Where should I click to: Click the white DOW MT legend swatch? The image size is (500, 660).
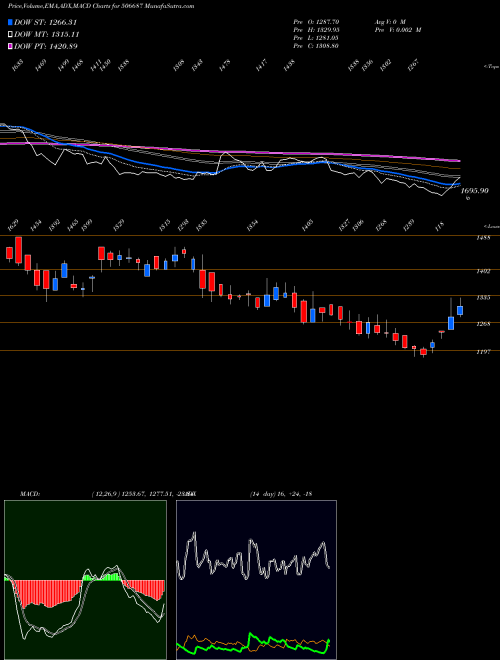pyautogui.click(x=11, y=35)
